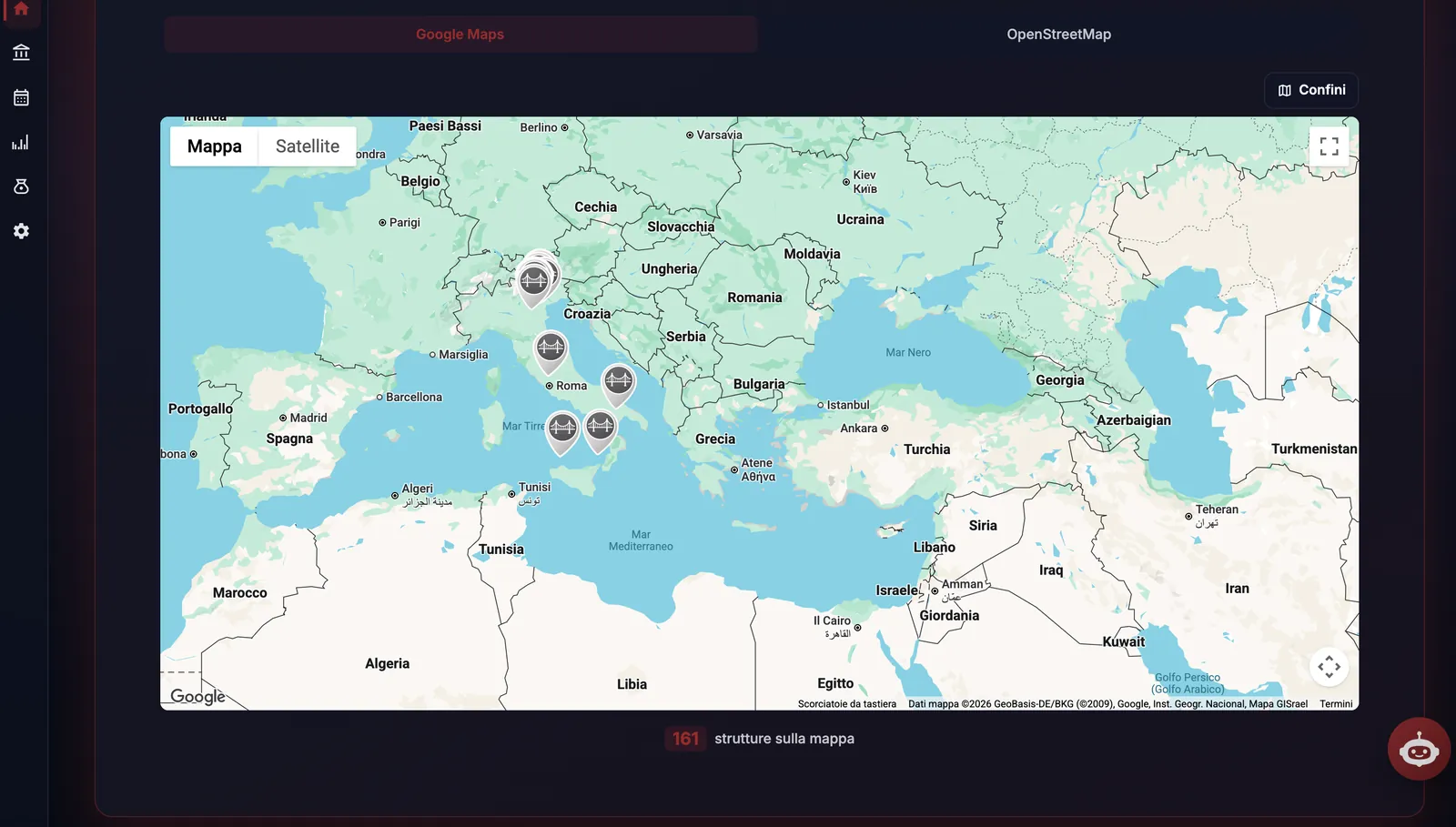Screen dimensions: 1456x827
Task: Click the Mar Mediterraneo label
Action: click(x=641, y=540)
